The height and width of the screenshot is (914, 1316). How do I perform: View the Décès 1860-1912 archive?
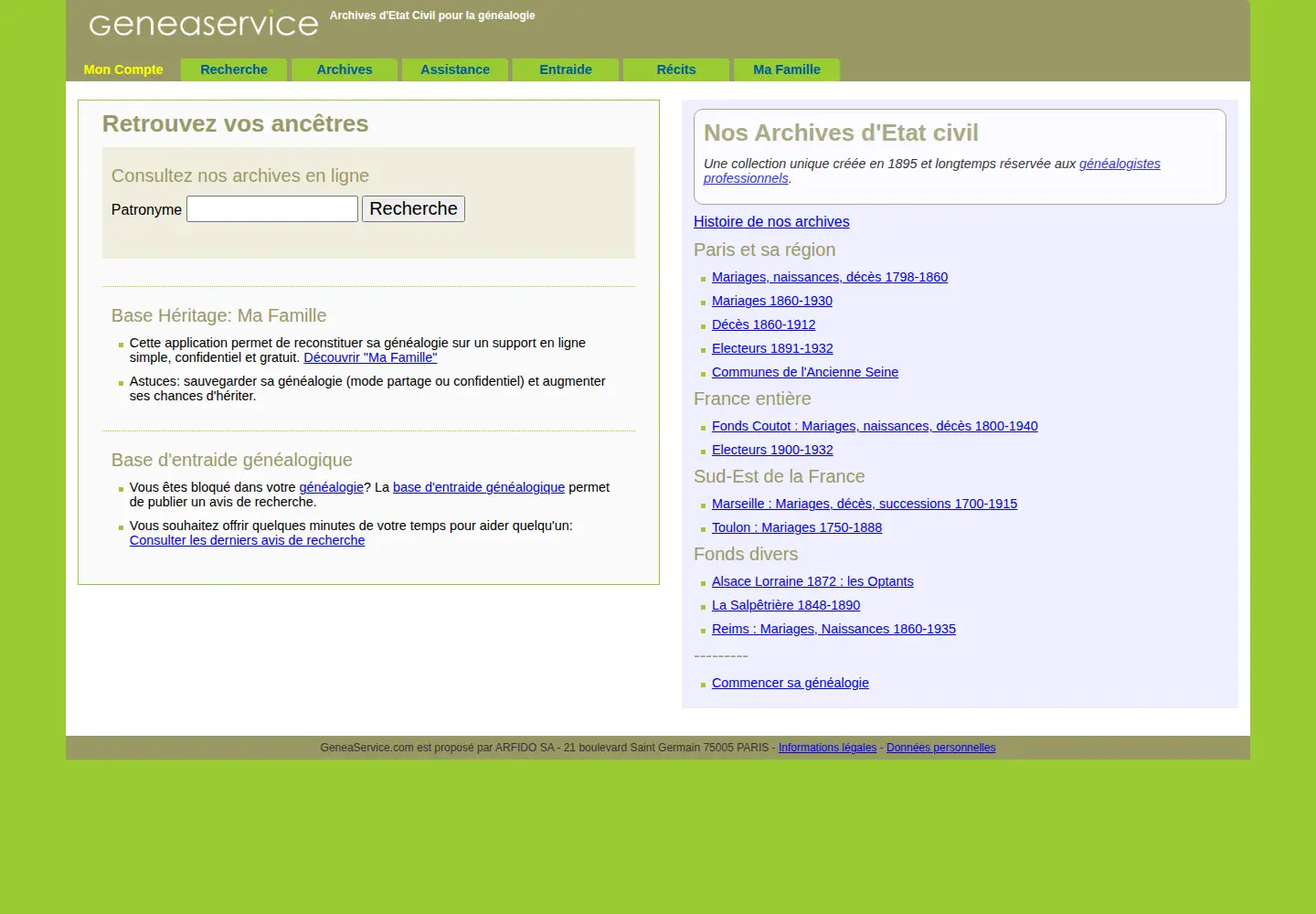point(764,324)
